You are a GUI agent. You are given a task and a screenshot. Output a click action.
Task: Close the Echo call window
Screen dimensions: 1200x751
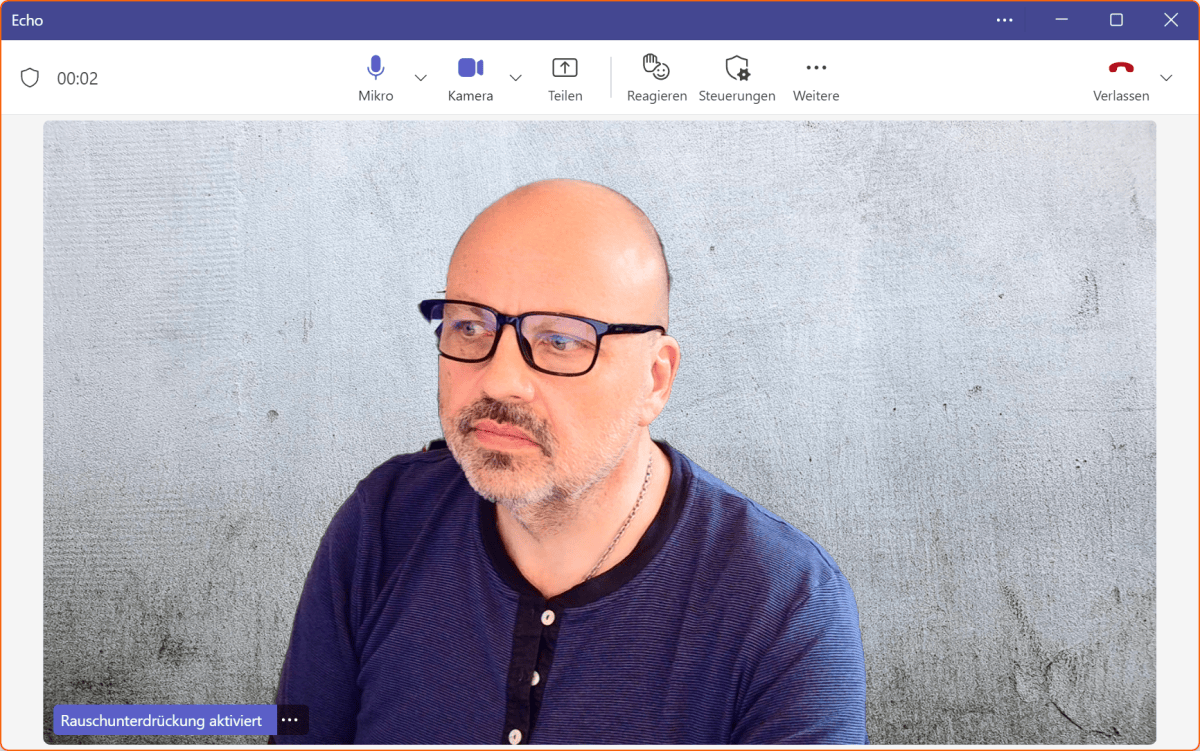[x=1171, y=20]
